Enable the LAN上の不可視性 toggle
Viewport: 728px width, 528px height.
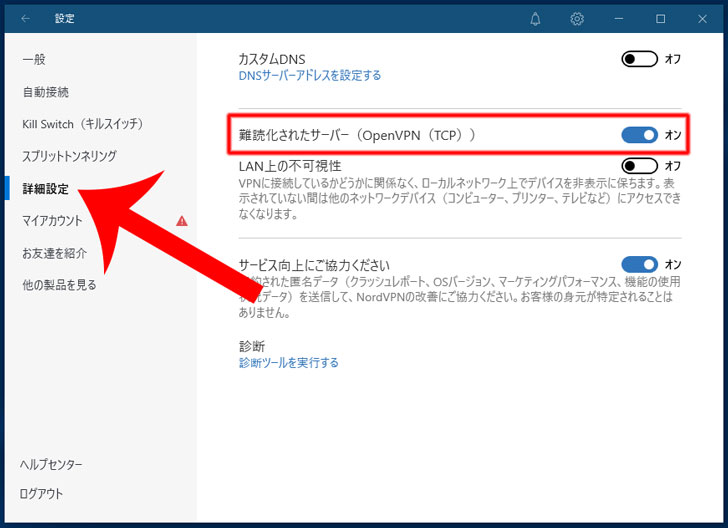(x=639, y=165)
